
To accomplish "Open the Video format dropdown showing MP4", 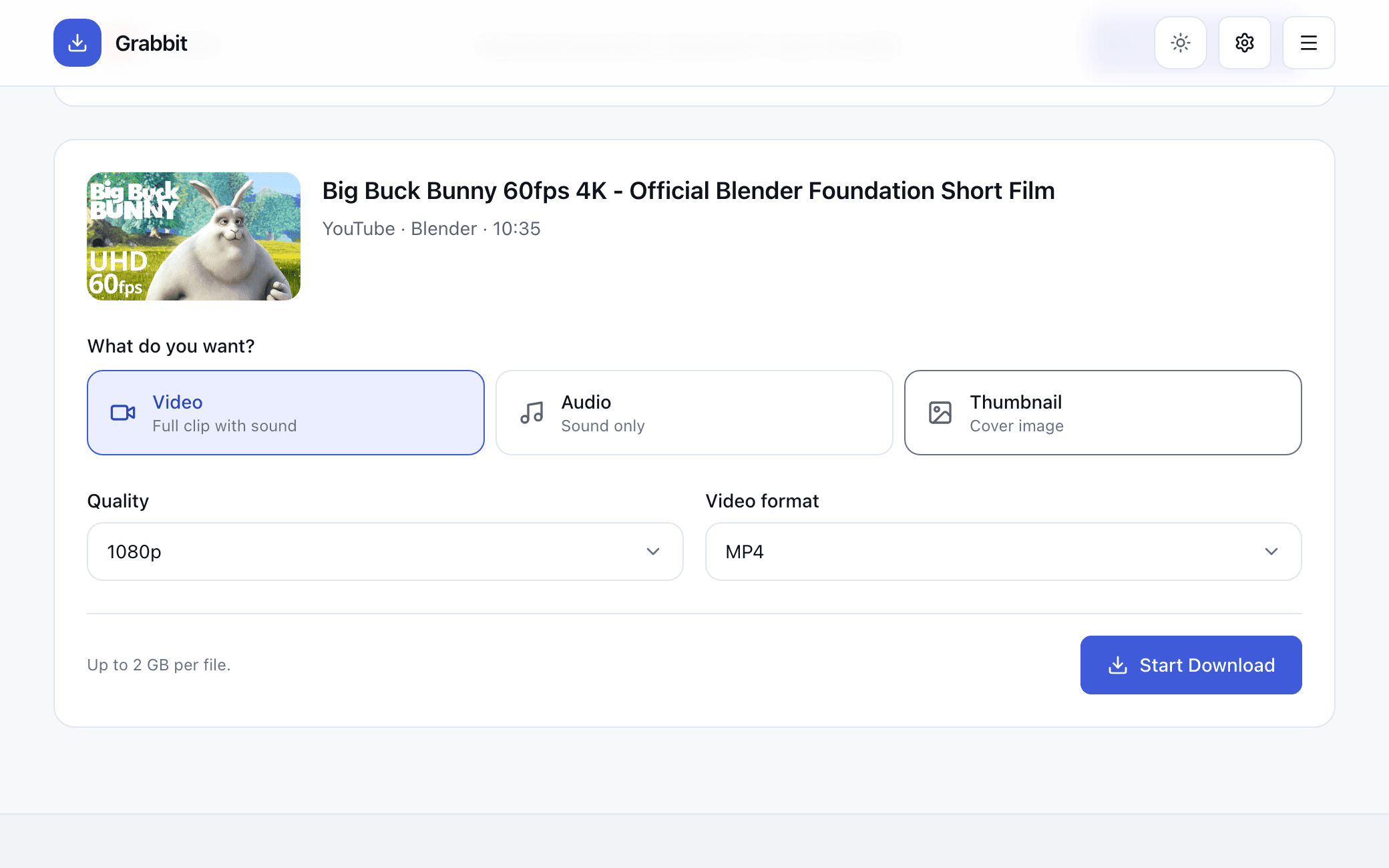I will [x=1004, y=552].
